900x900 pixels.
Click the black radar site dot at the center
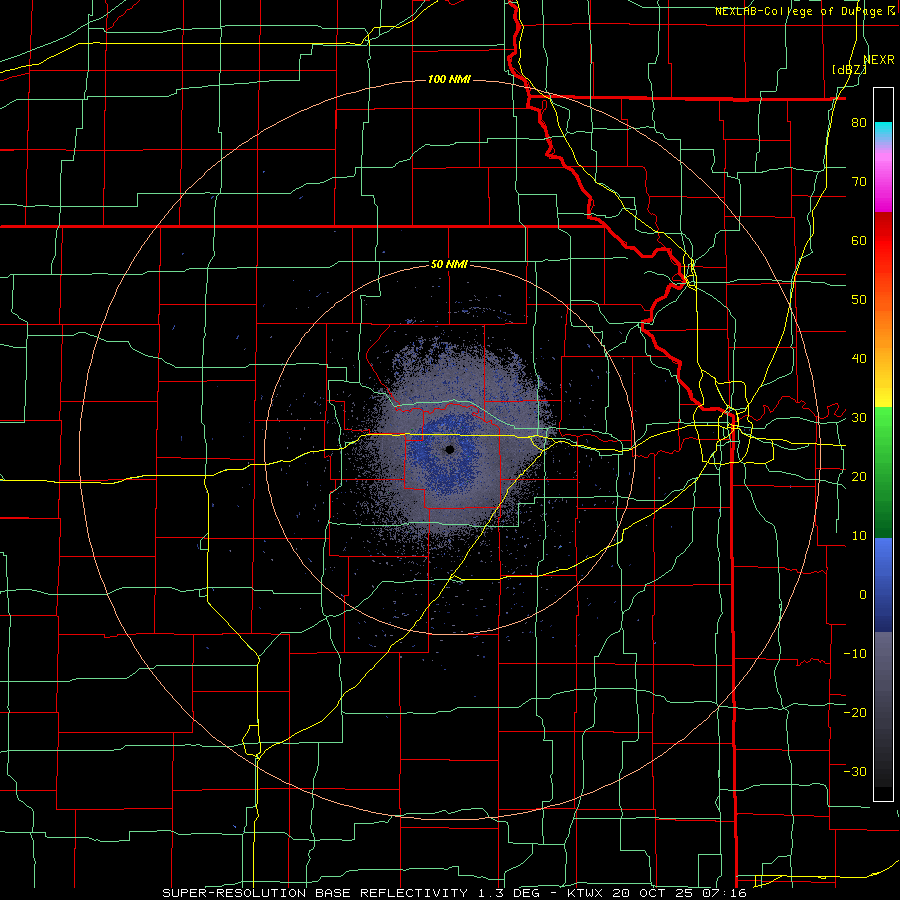coord(449,449)
